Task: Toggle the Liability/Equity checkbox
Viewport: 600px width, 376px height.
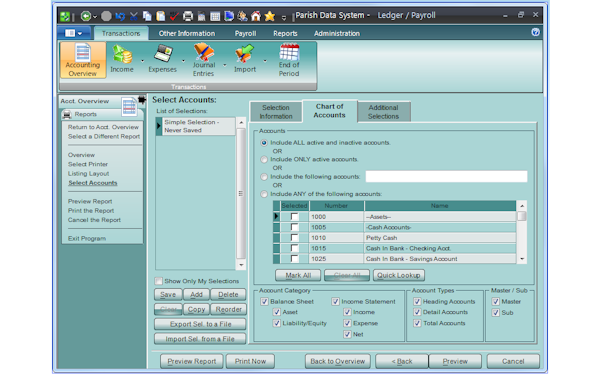Action: 277,323
